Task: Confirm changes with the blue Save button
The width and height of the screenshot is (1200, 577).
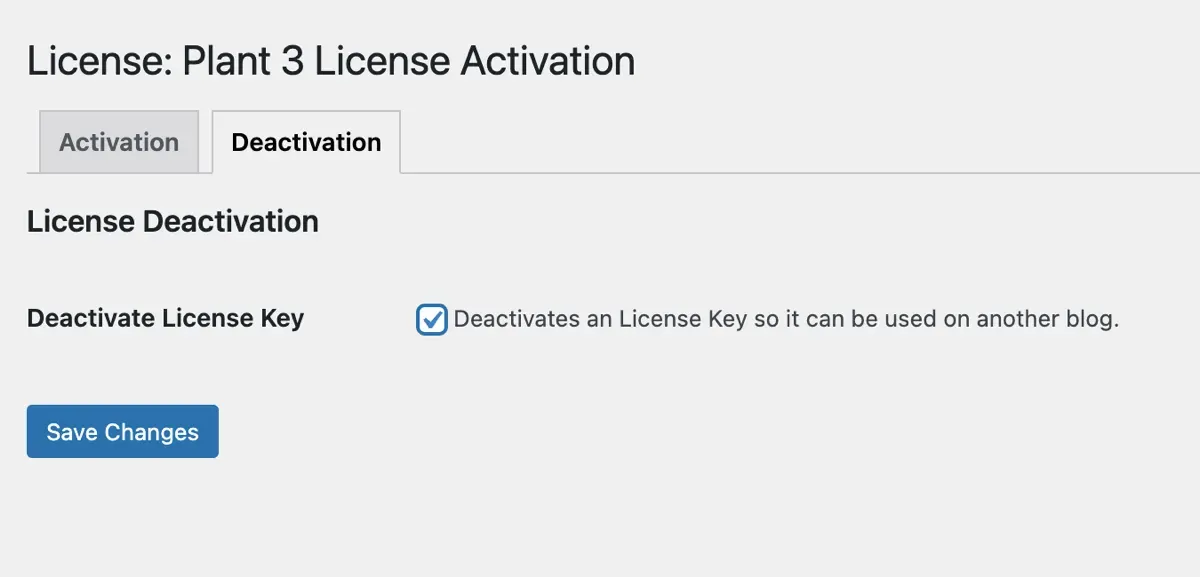Action: pyautogui.click(x=122, y=431)
